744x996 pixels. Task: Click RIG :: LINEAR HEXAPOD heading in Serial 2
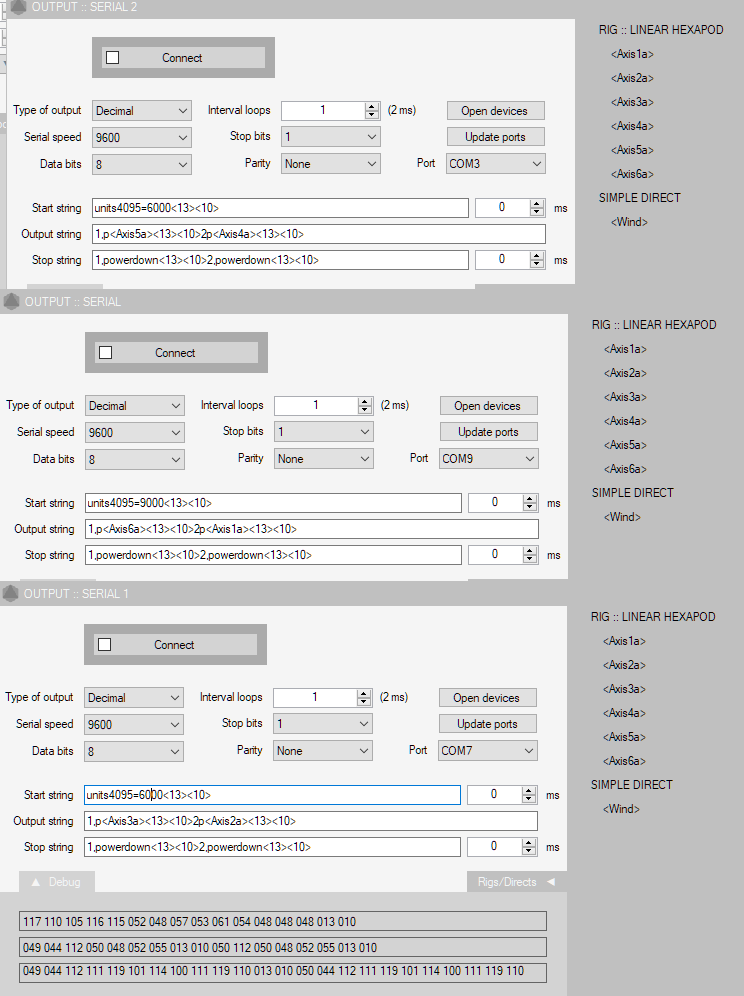(661, 30)
